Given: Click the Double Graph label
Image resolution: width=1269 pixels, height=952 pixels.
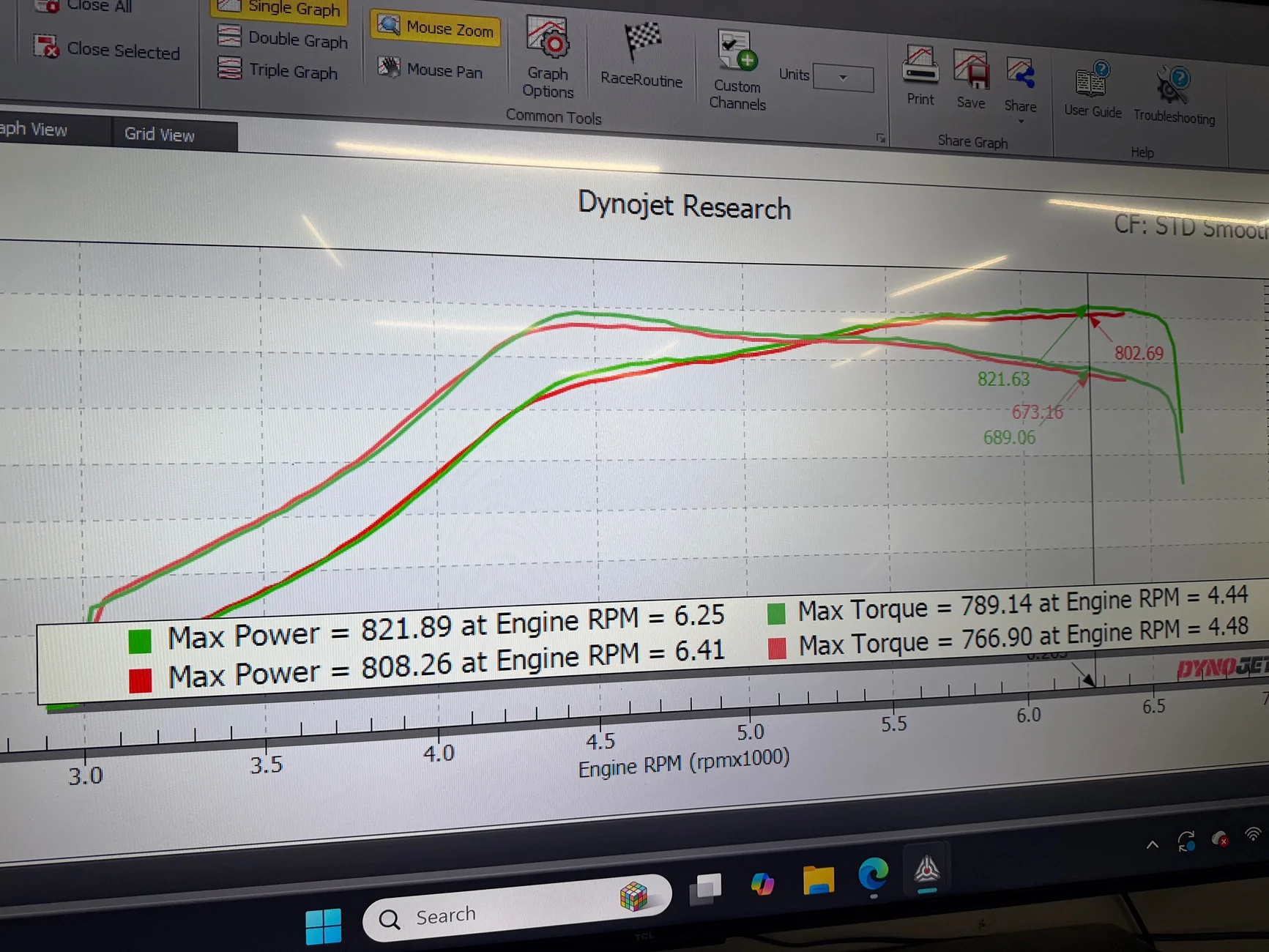Looking at the screenshot, I should coord(298,40).
